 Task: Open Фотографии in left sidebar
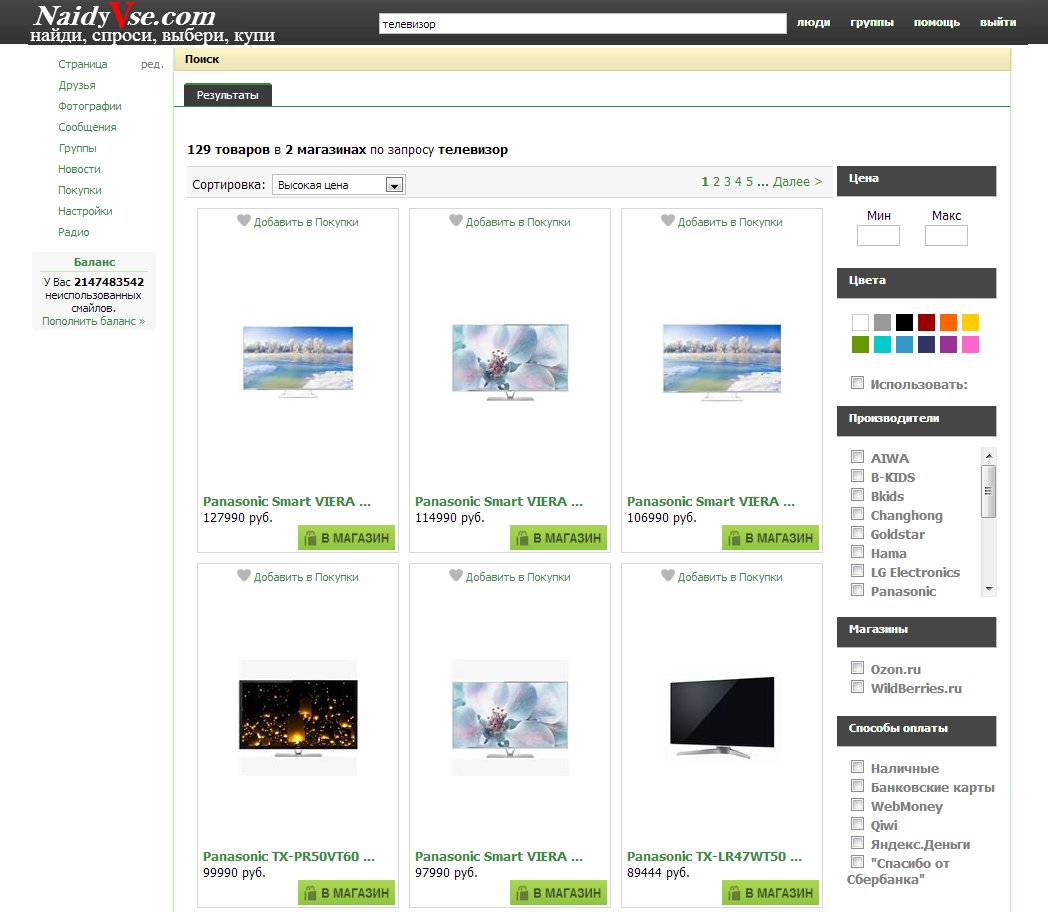tap(90, 106)
